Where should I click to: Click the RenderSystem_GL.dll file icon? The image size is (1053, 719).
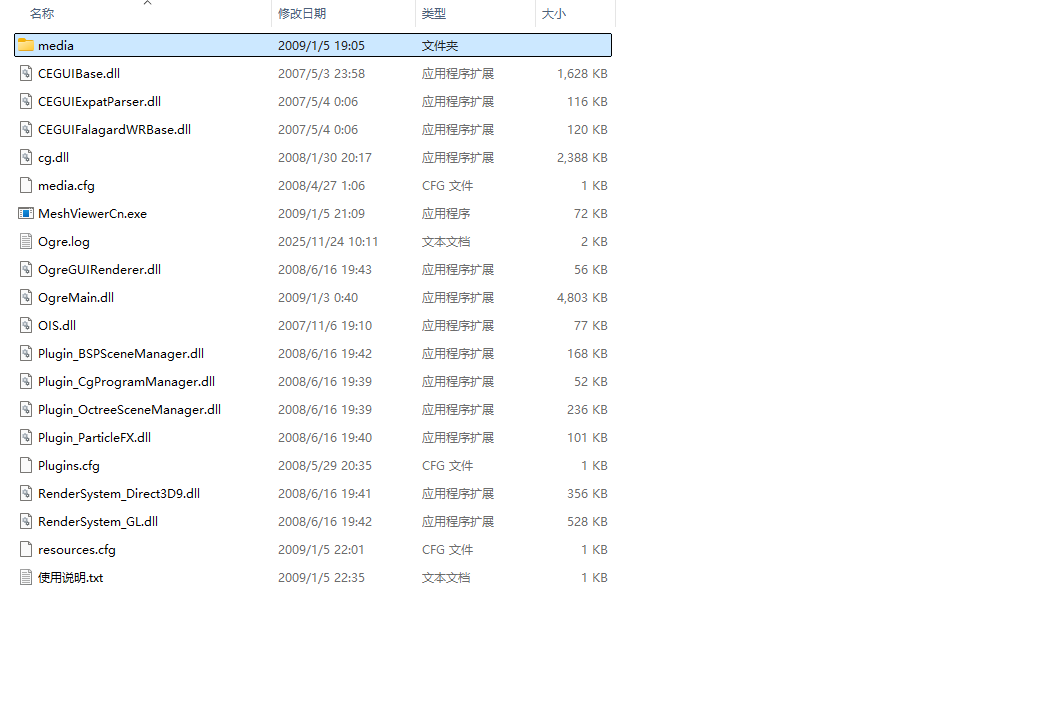click(x=26, y=521)
